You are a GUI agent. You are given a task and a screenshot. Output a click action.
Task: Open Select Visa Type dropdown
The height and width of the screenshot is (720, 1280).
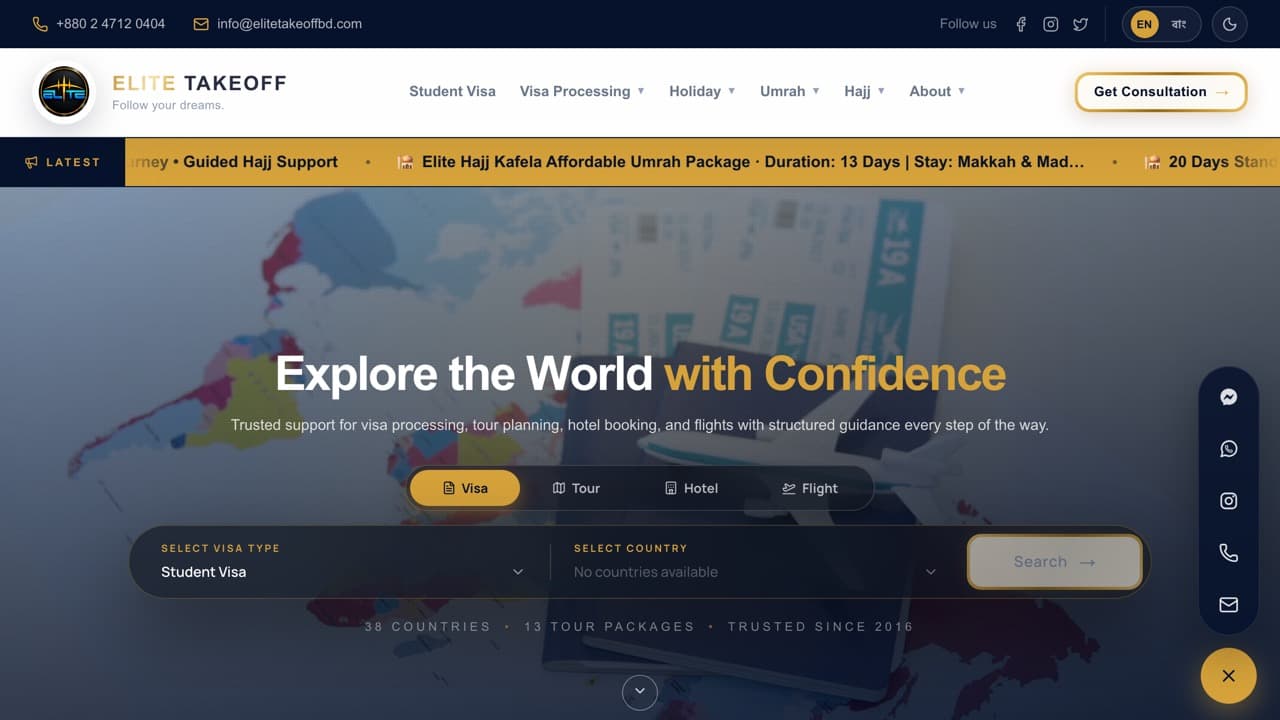(342, 562)
